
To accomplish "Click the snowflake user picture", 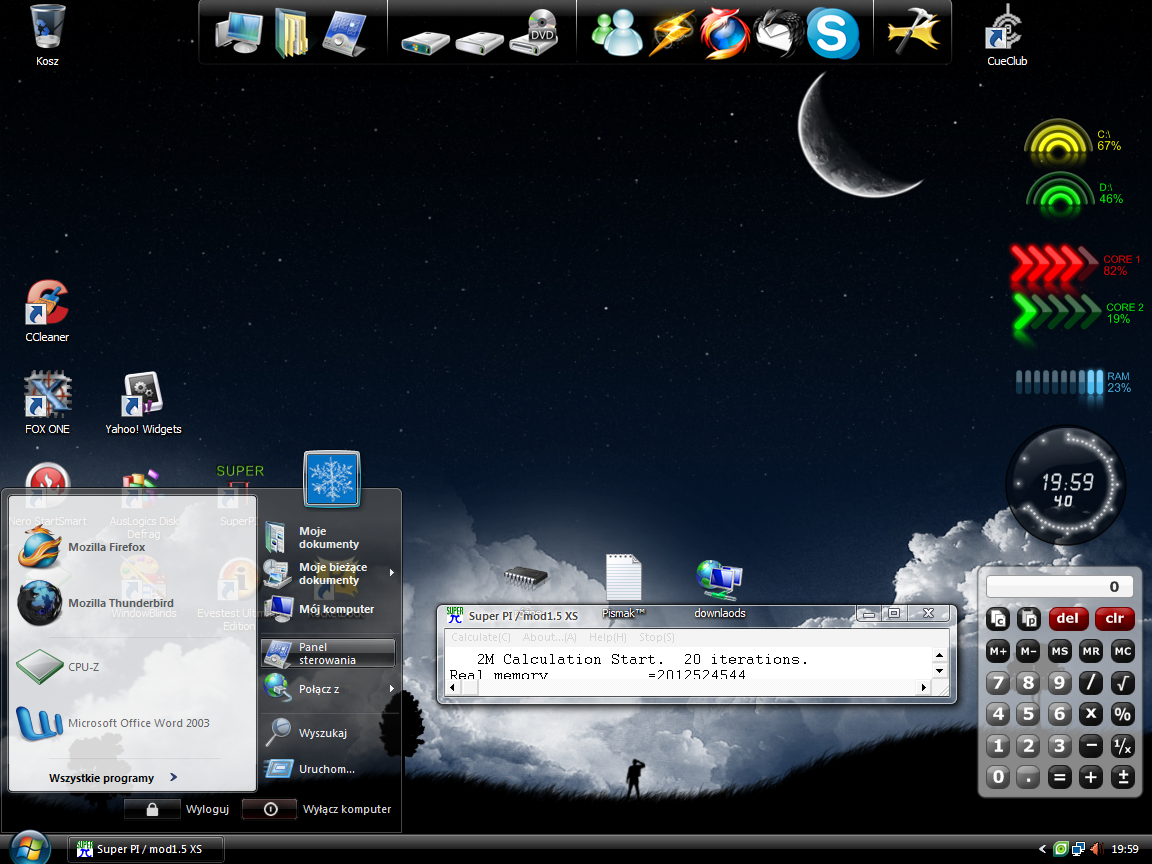I will click(x=331, y=479).
